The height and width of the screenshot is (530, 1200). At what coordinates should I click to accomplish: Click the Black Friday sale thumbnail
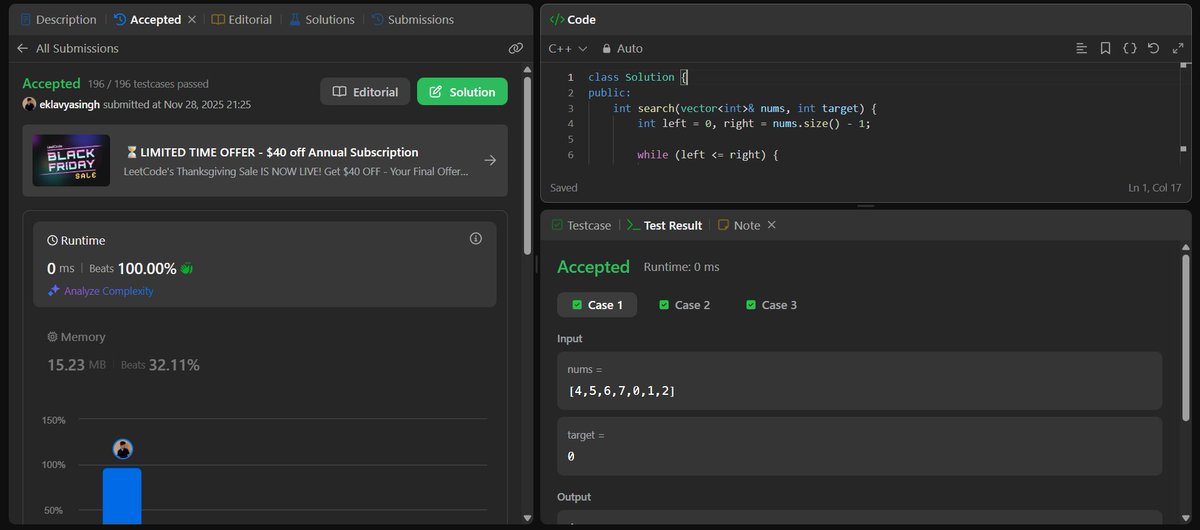pyautogui.click(x=71, y=160)
